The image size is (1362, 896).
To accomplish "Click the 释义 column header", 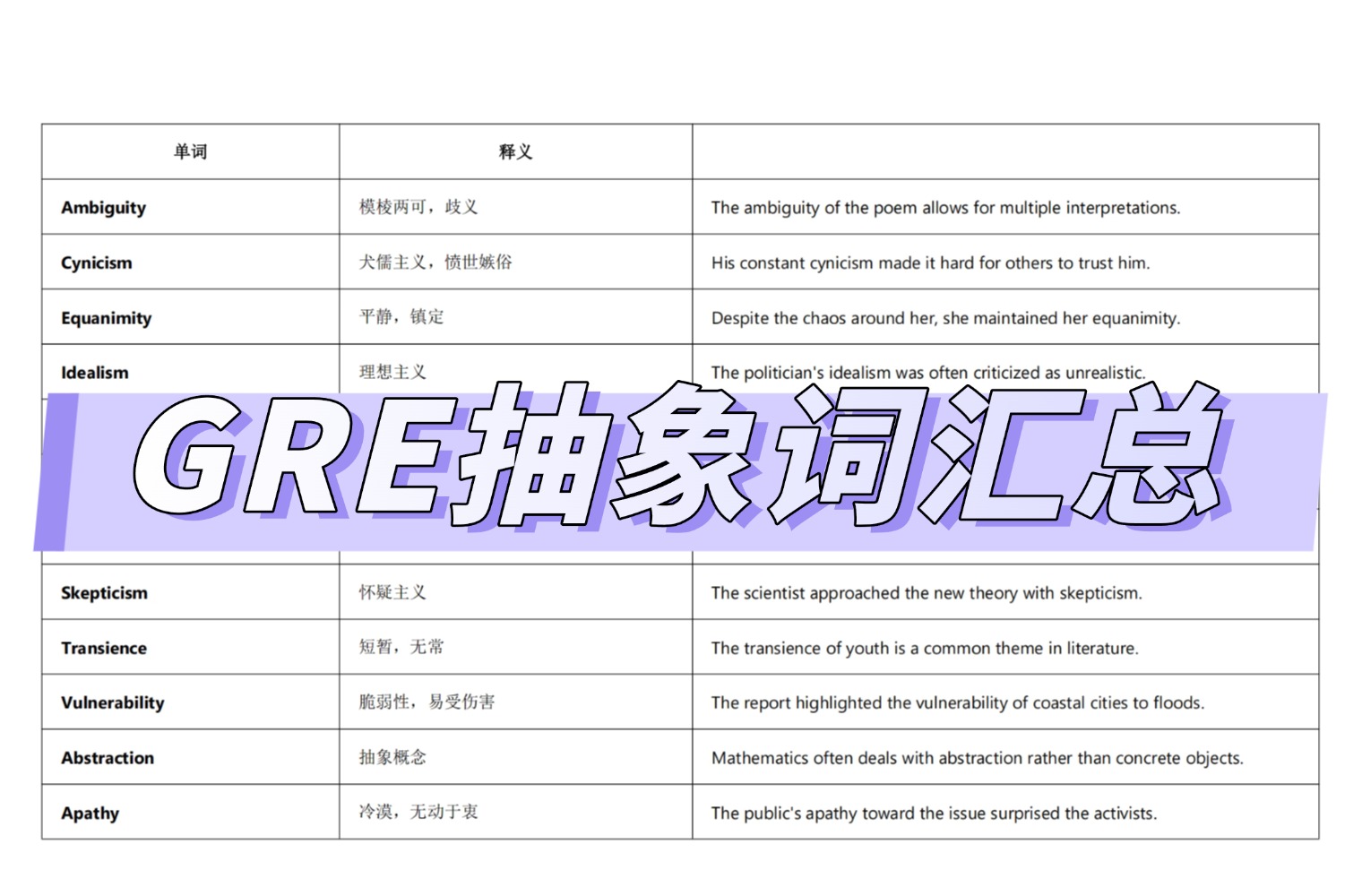I will pos(515,152).
